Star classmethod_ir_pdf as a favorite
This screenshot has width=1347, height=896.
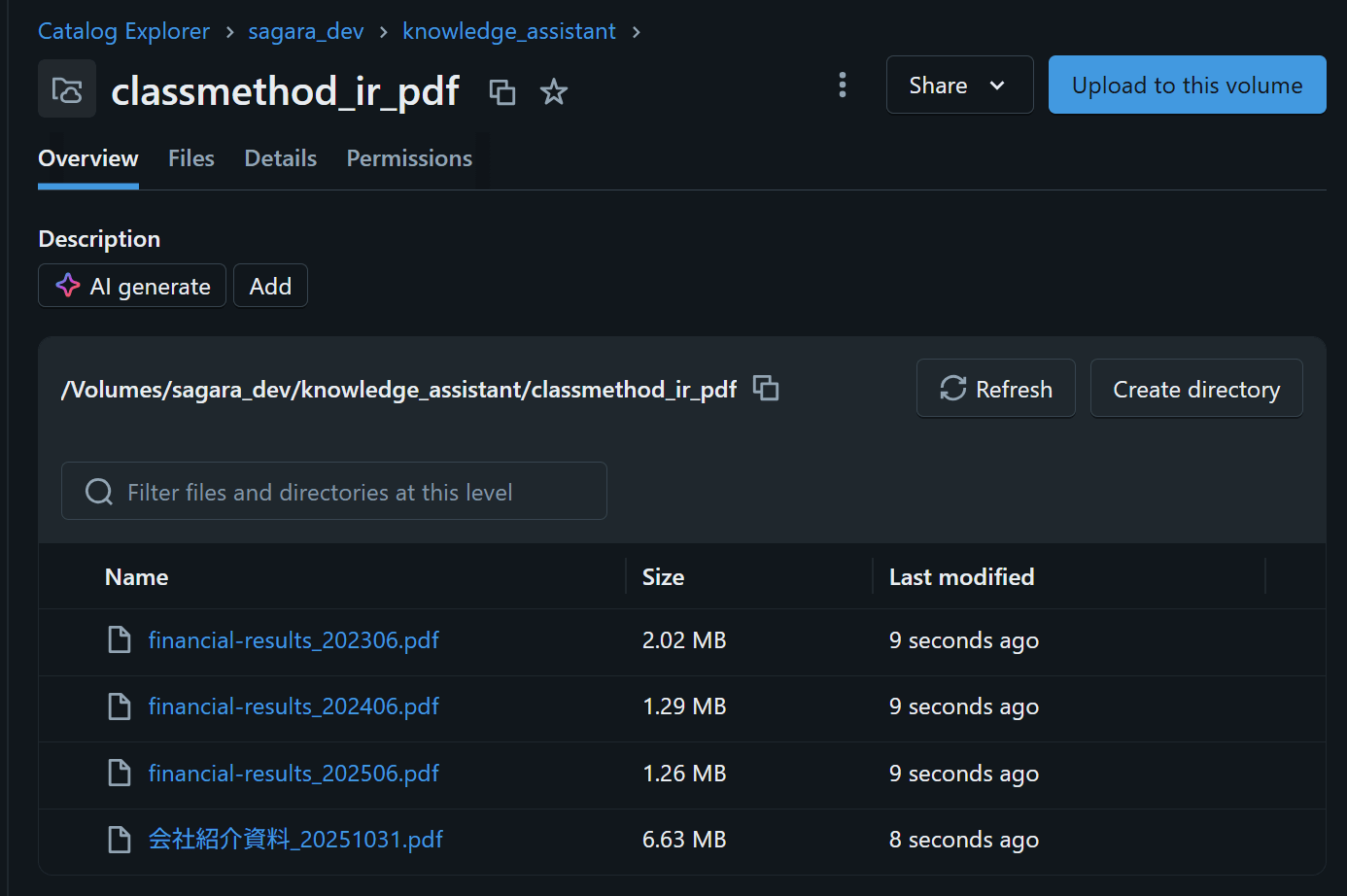[554, 92]
